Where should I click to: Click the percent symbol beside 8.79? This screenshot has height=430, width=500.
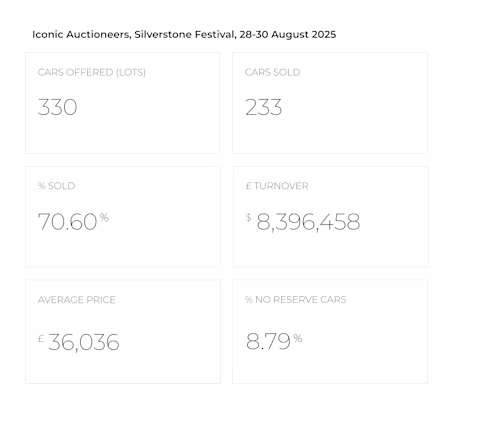pyautogui.click(x=298, y=339)
